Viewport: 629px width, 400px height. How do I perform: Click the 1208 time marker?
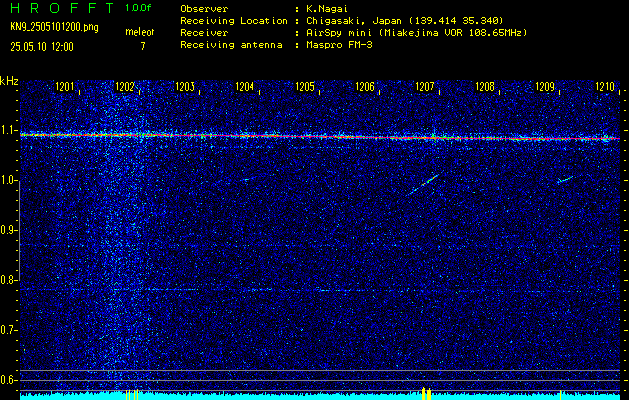(x=485, y=86)
